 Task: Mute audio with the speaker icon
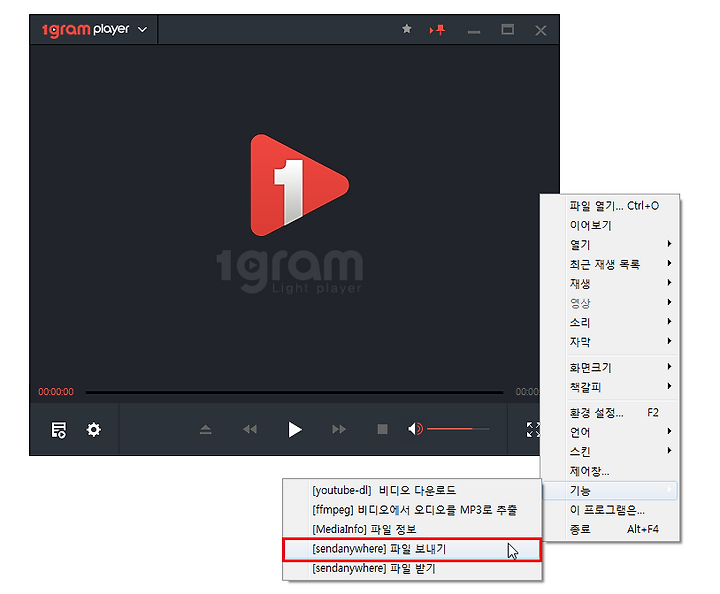pos(415,429)
